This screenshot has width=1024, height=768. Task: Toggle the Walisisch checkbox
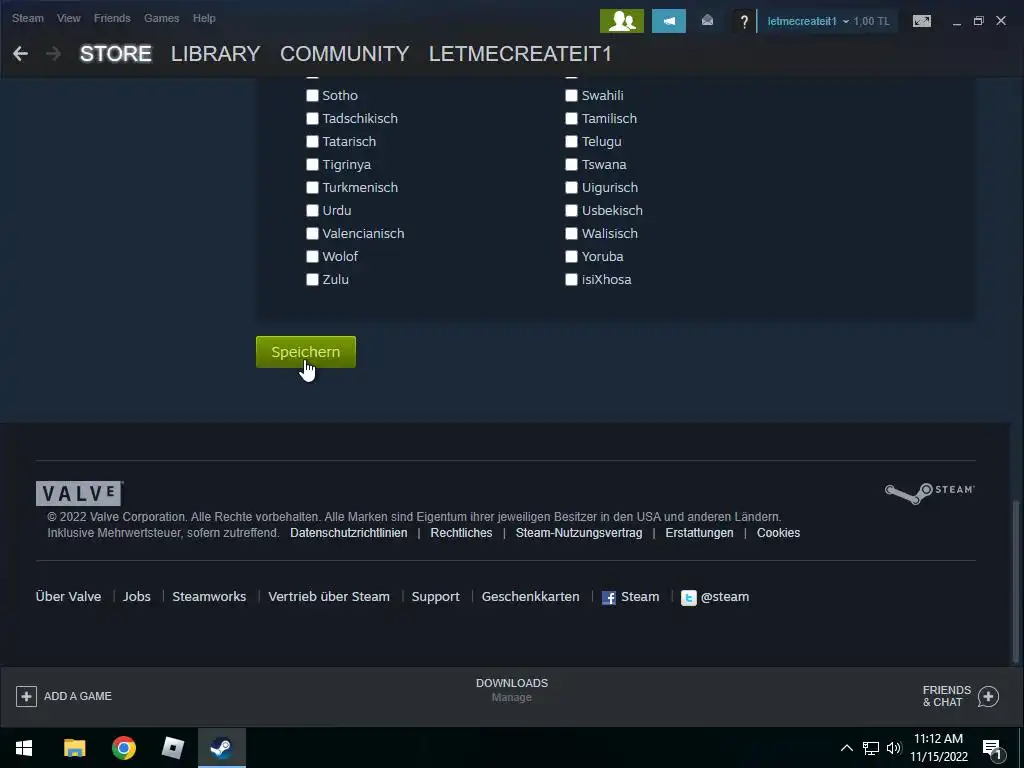(571, 234)
